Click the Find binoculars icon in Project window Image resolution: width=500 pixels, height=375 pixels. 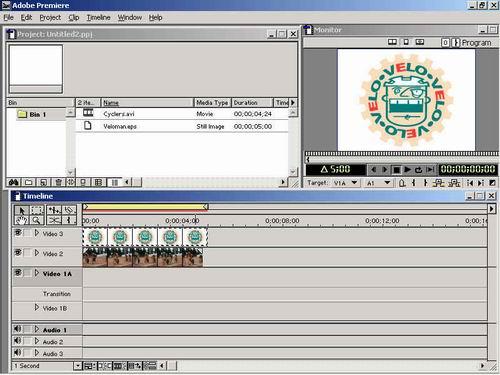pyautogui.click(x=14, y=182)
